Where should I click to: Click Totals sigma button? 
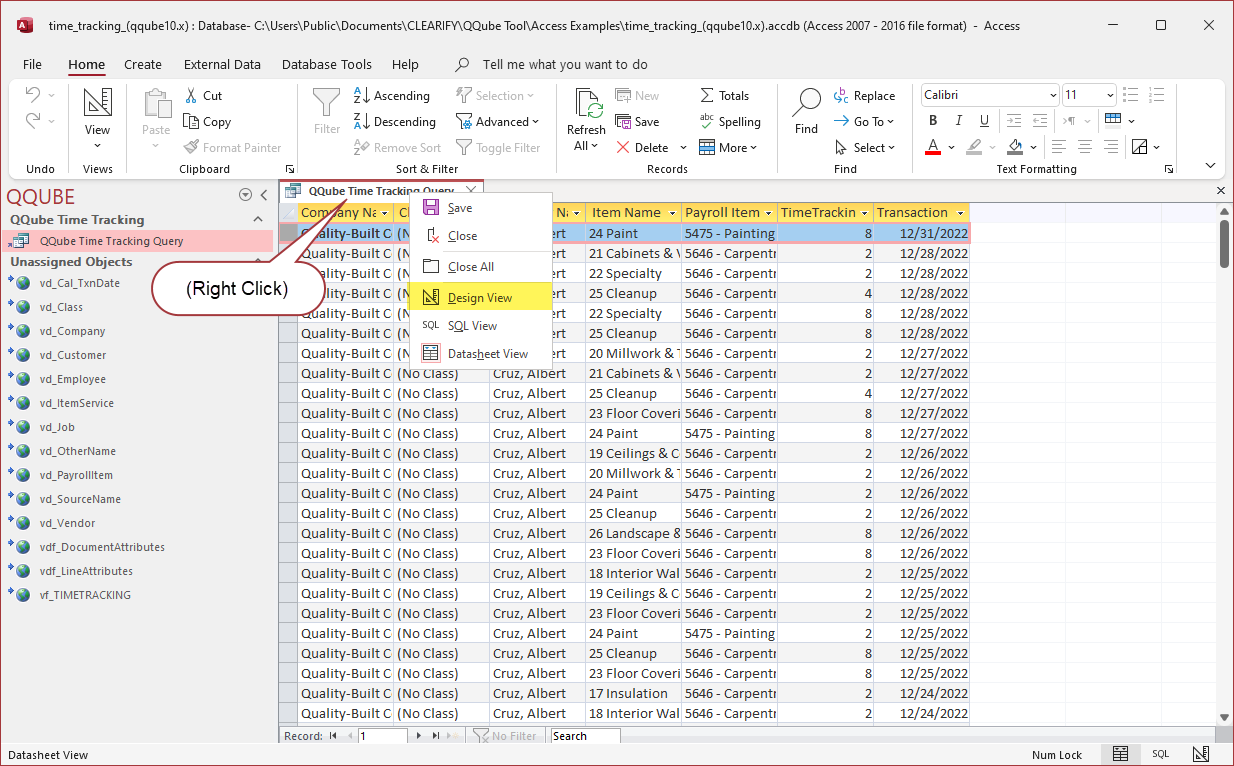point(724,96)
